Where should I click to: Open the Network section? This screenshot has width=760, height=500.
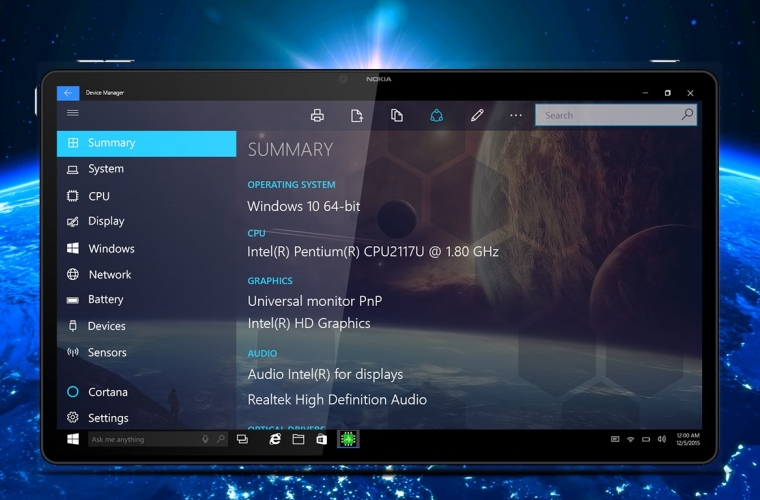point(146,275)
